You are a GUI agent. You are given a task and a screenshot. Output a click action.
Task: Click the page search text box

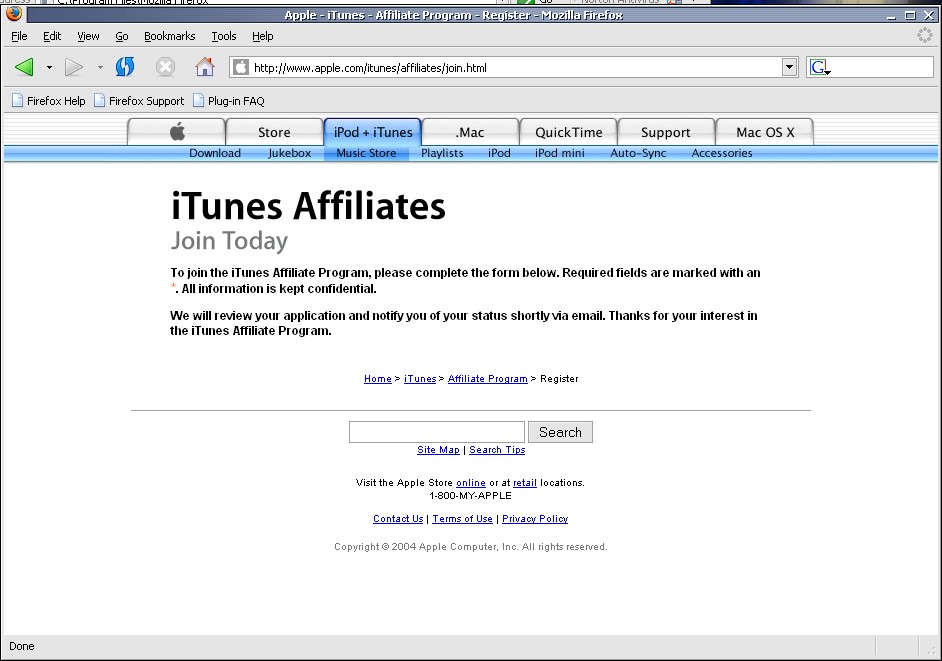pos(437,432)
